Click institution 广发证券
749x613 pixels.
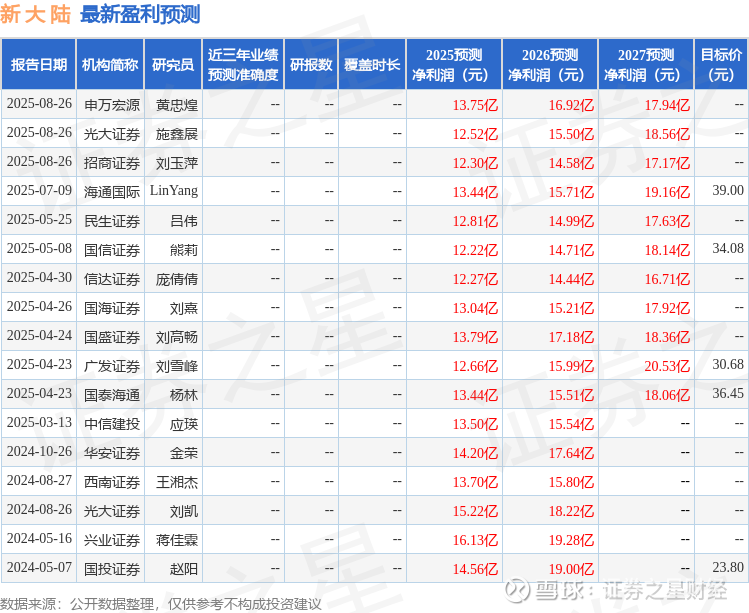pos(112,366)
